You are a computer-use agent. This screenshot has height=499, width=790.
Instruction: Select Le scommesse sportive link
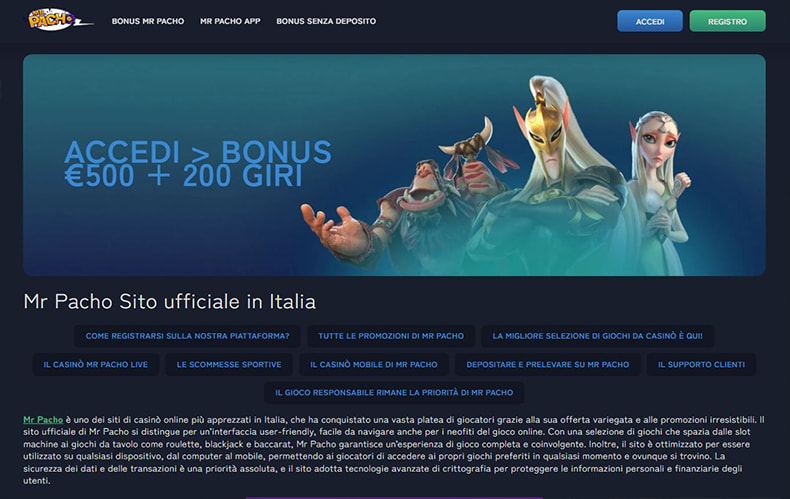pyautogui.click(x=229, y=364)
